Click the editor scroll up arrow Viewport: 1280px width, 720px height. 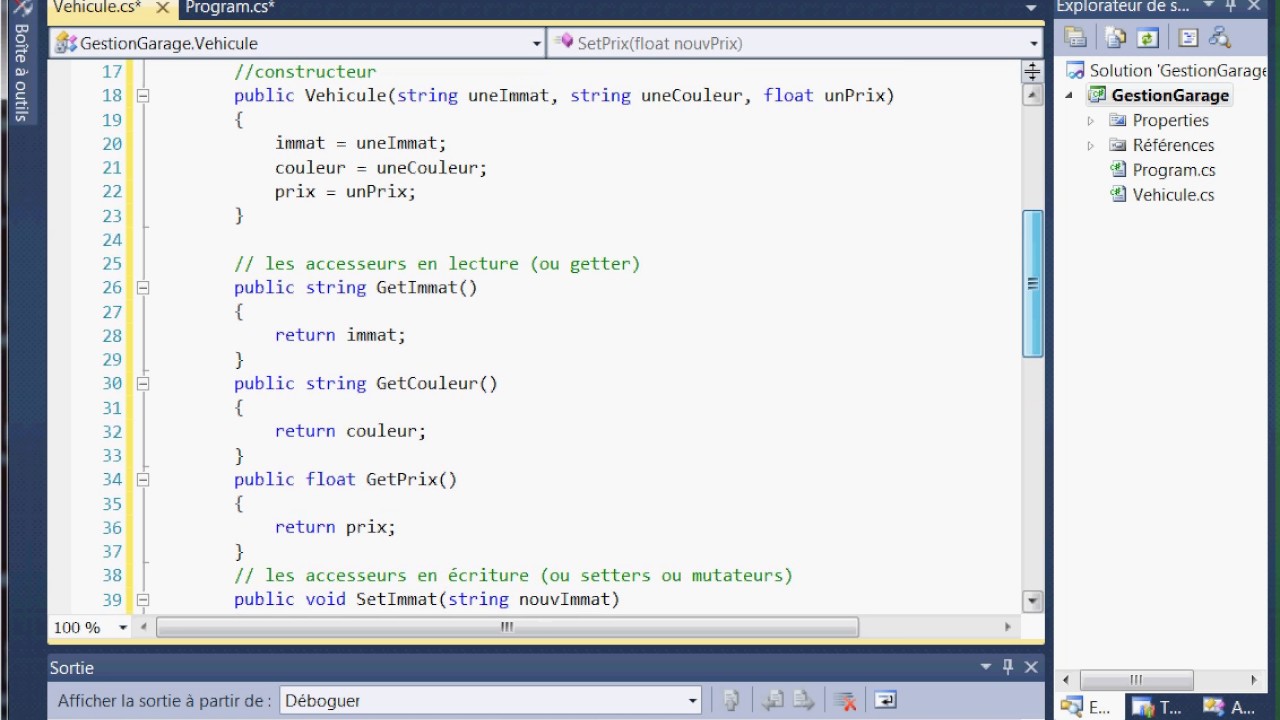[1033, 95]
